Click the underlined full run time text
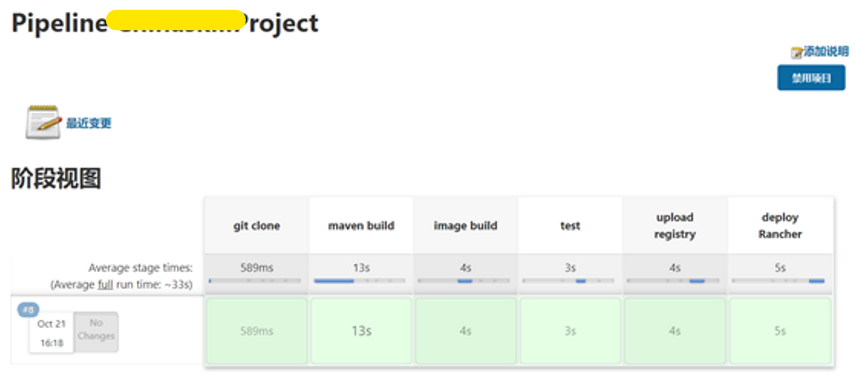 click(106, 284)
